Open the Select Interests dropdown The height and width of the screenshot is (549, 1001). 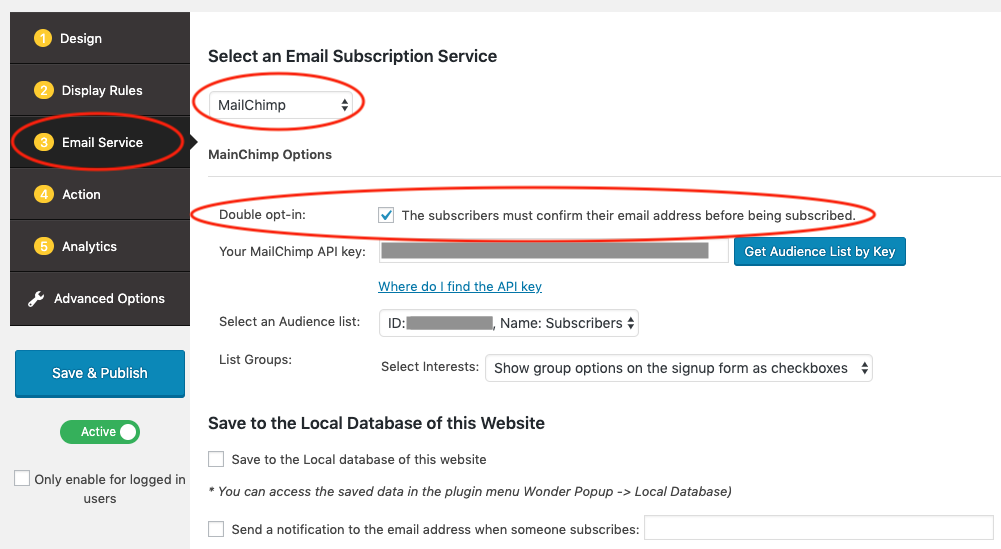(x=678, y=368)
